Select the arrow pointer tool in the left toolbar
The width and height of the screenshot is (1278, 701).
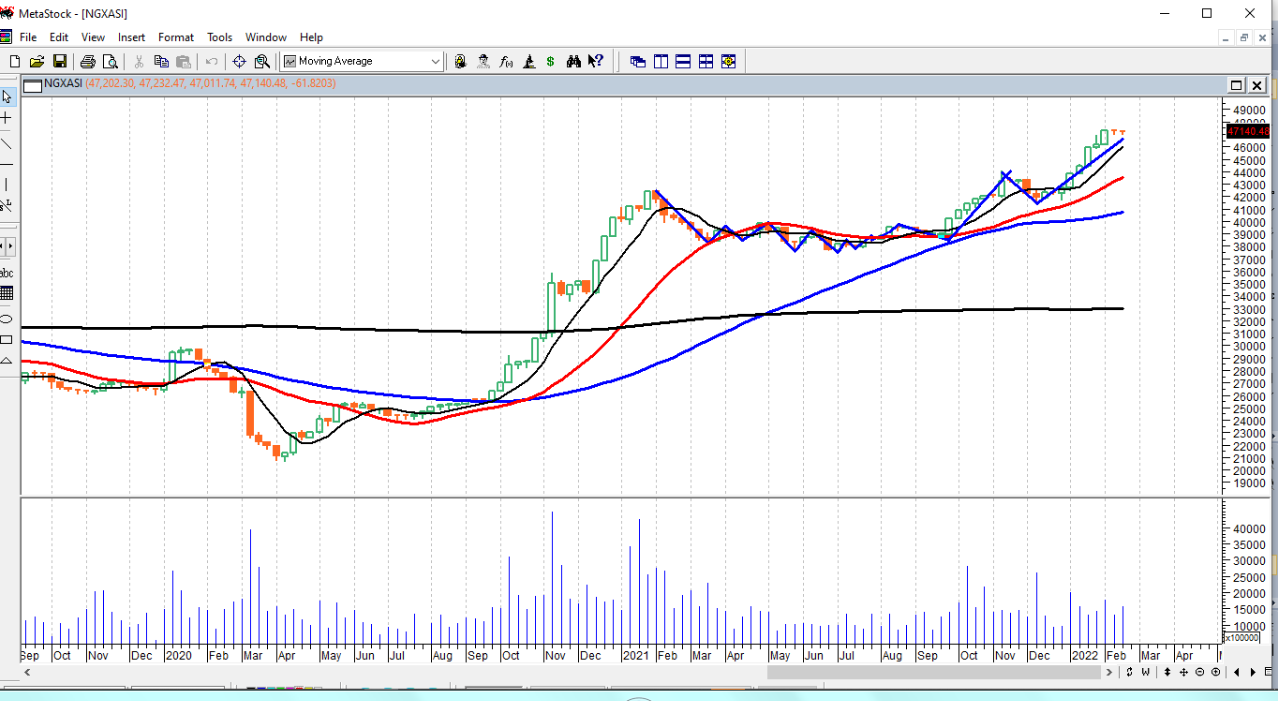6,97
